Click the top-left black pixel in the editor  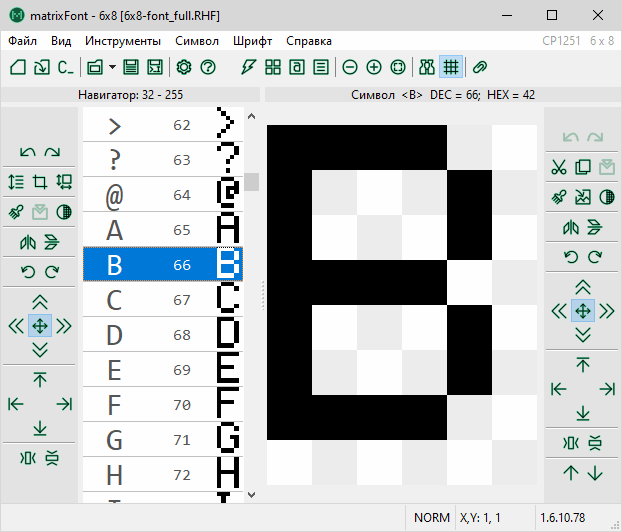click(290, 146)
